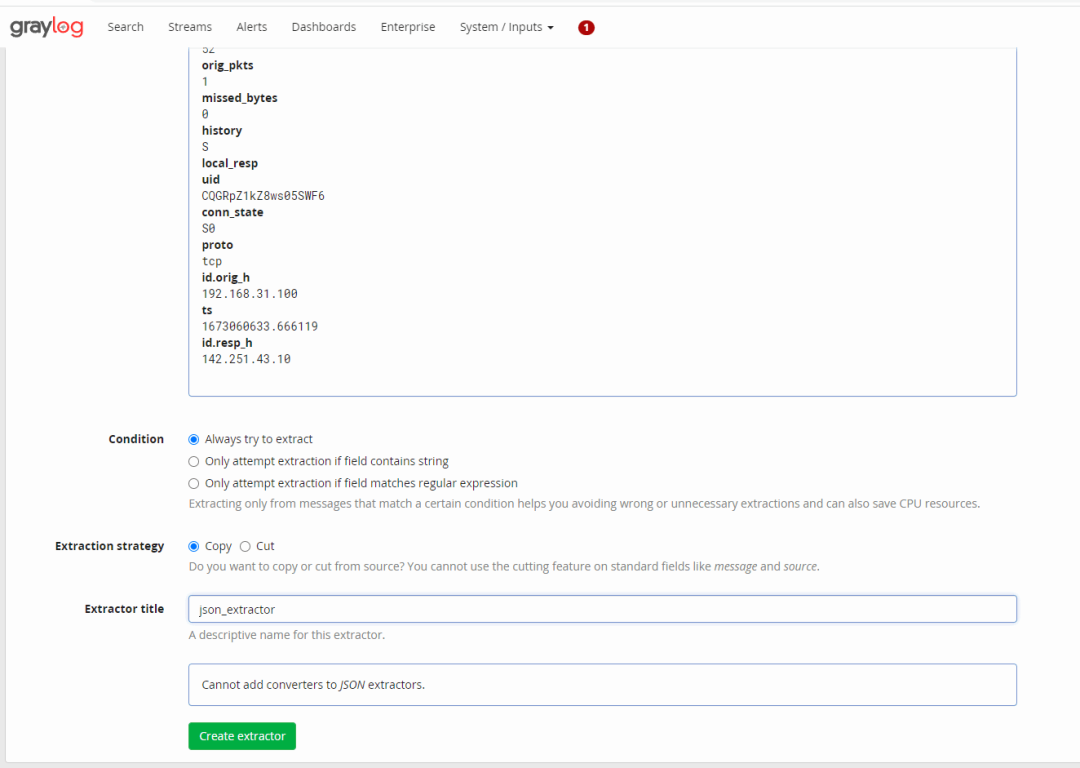Click the ts value 1673060633.666119
The image size is (1080, 768).
[x=260, y=326]
